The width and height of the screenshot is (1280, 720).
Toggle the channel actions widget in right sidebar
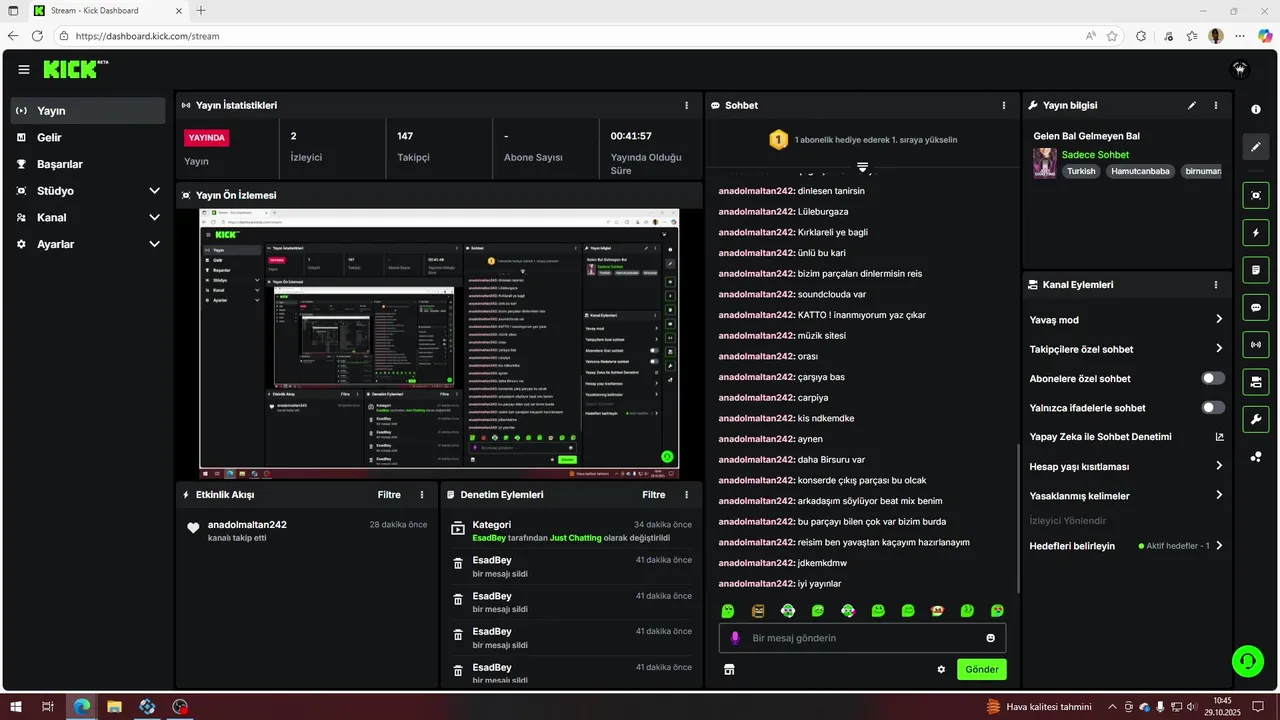(1256, 381)
